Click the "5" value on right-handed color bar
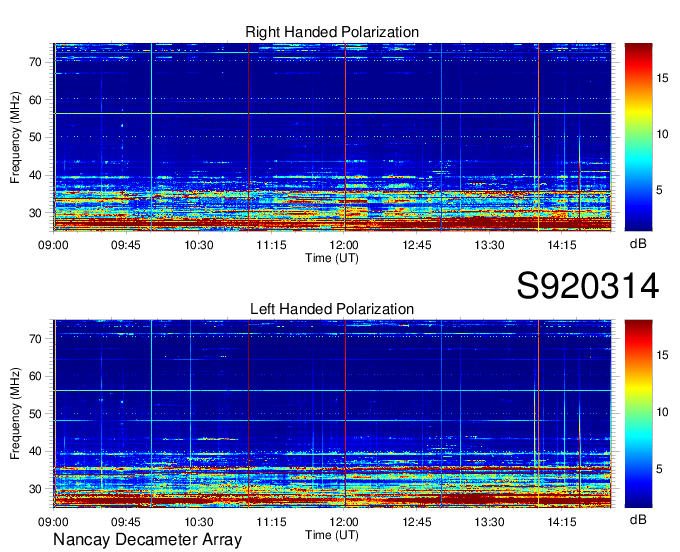 [659, 190]
